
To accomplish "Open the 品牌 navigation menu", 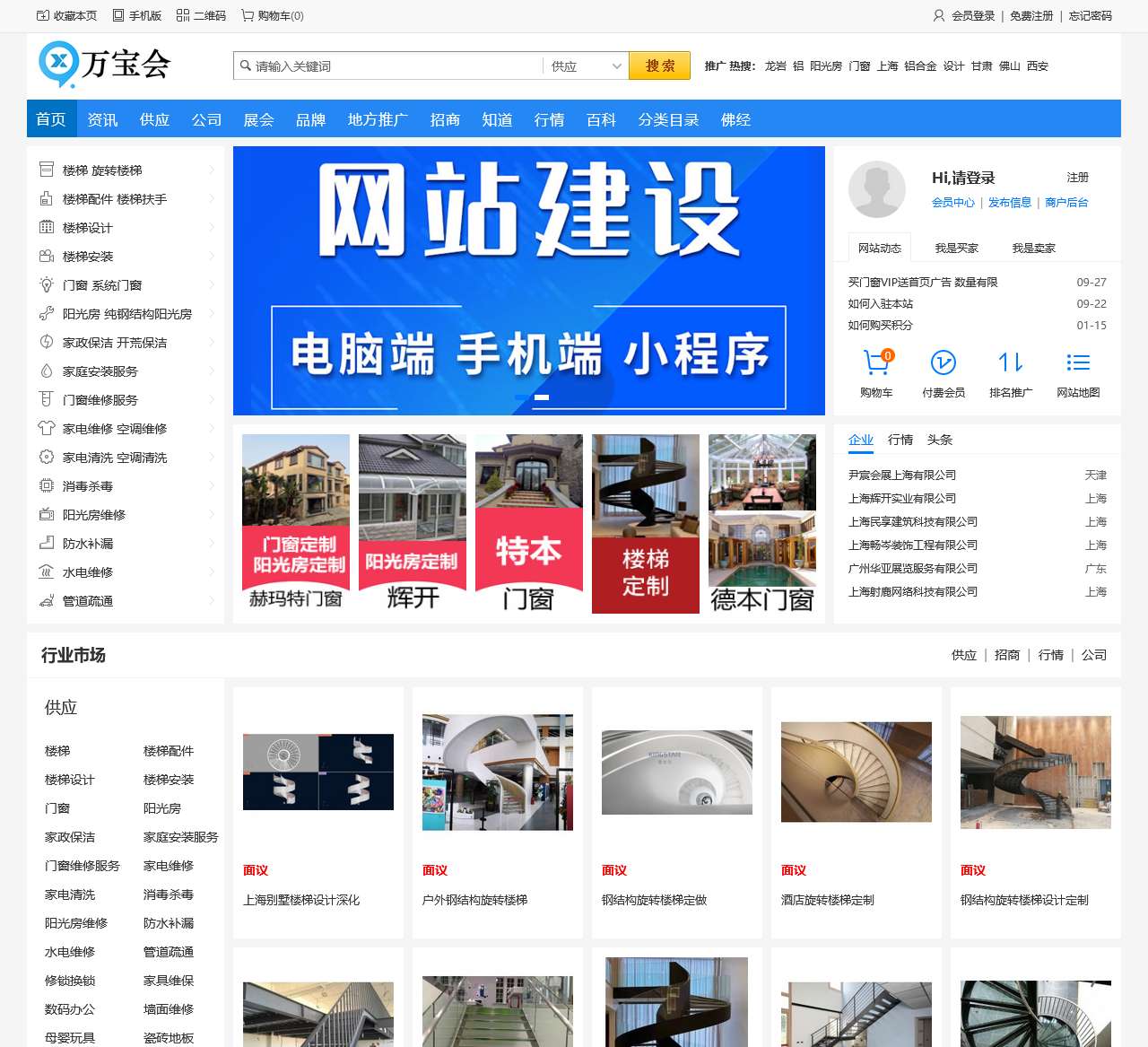I will click(311, 119).
